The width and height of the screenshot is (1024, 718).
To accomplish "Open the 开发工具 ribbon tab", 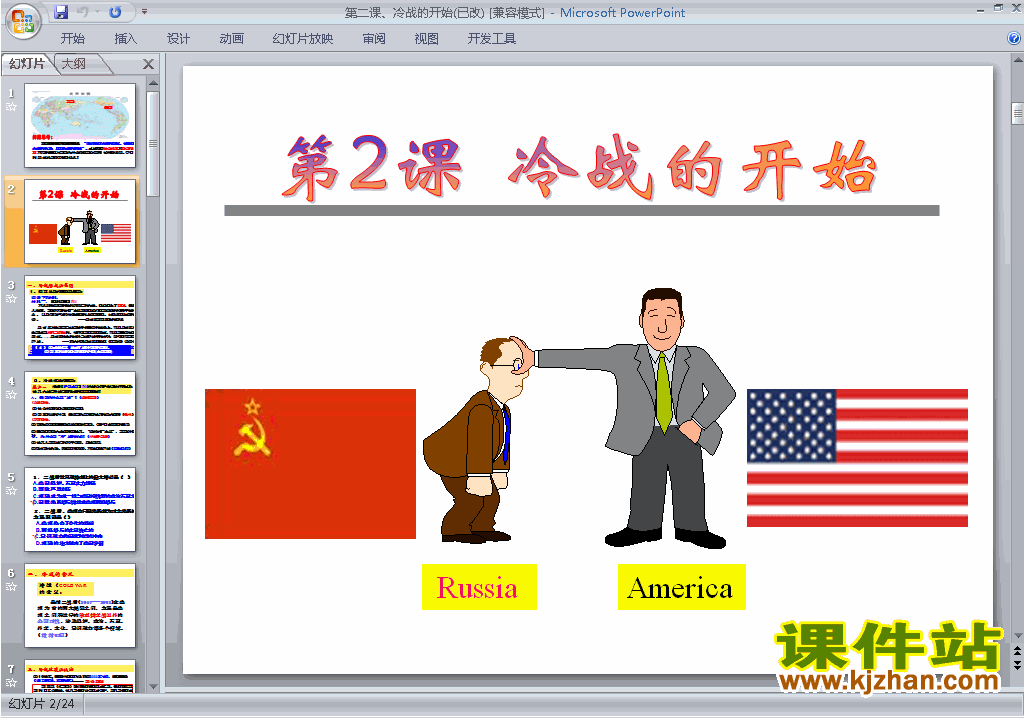I will click(492, 39).
